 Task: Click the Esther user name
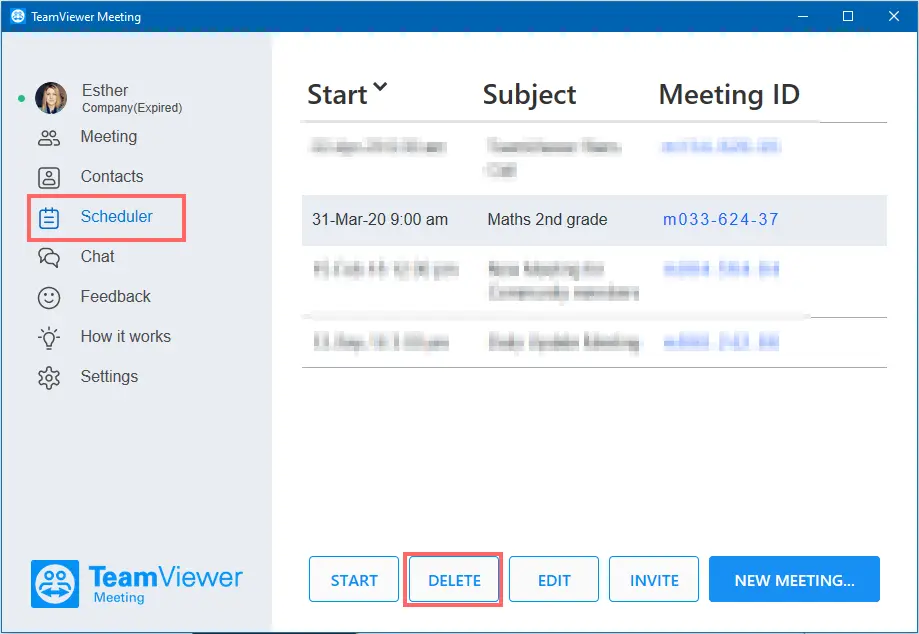[105, 90]
